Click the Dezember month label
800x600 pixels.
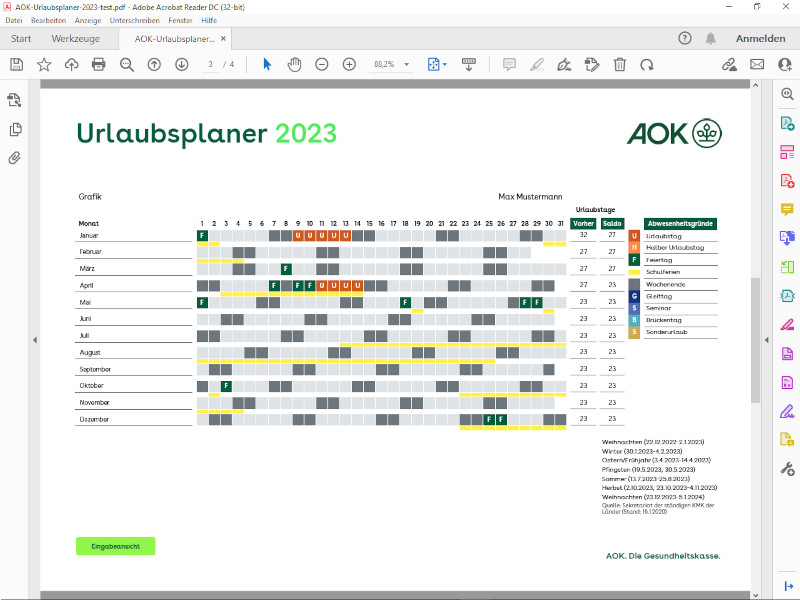pos(94,419)
